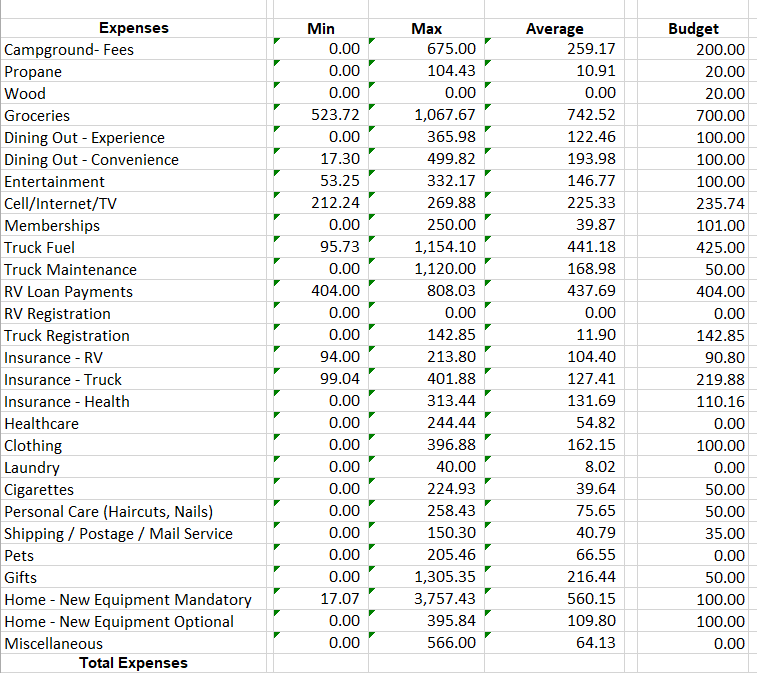Click the Miscellaneous row label

53,644
